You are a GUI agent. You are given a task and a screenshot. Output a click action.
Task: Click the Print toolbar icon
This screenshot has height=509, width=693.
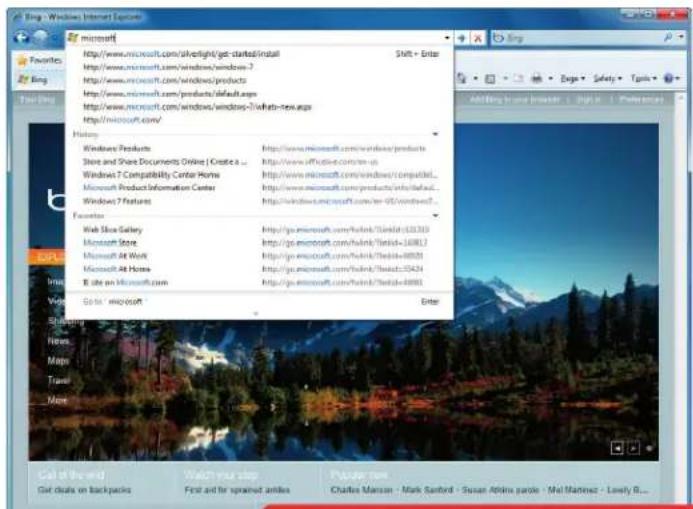tap(537, 79)
